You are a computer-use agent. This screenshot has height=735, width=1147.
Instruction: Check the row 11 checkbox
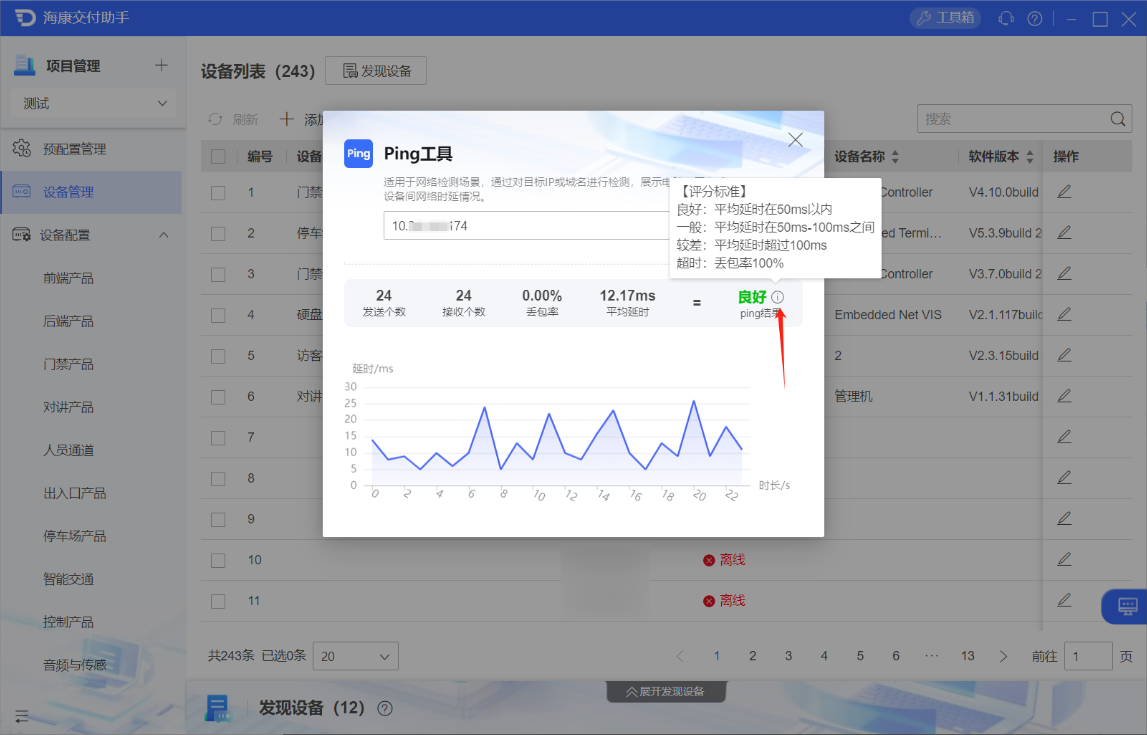[218, 601]
